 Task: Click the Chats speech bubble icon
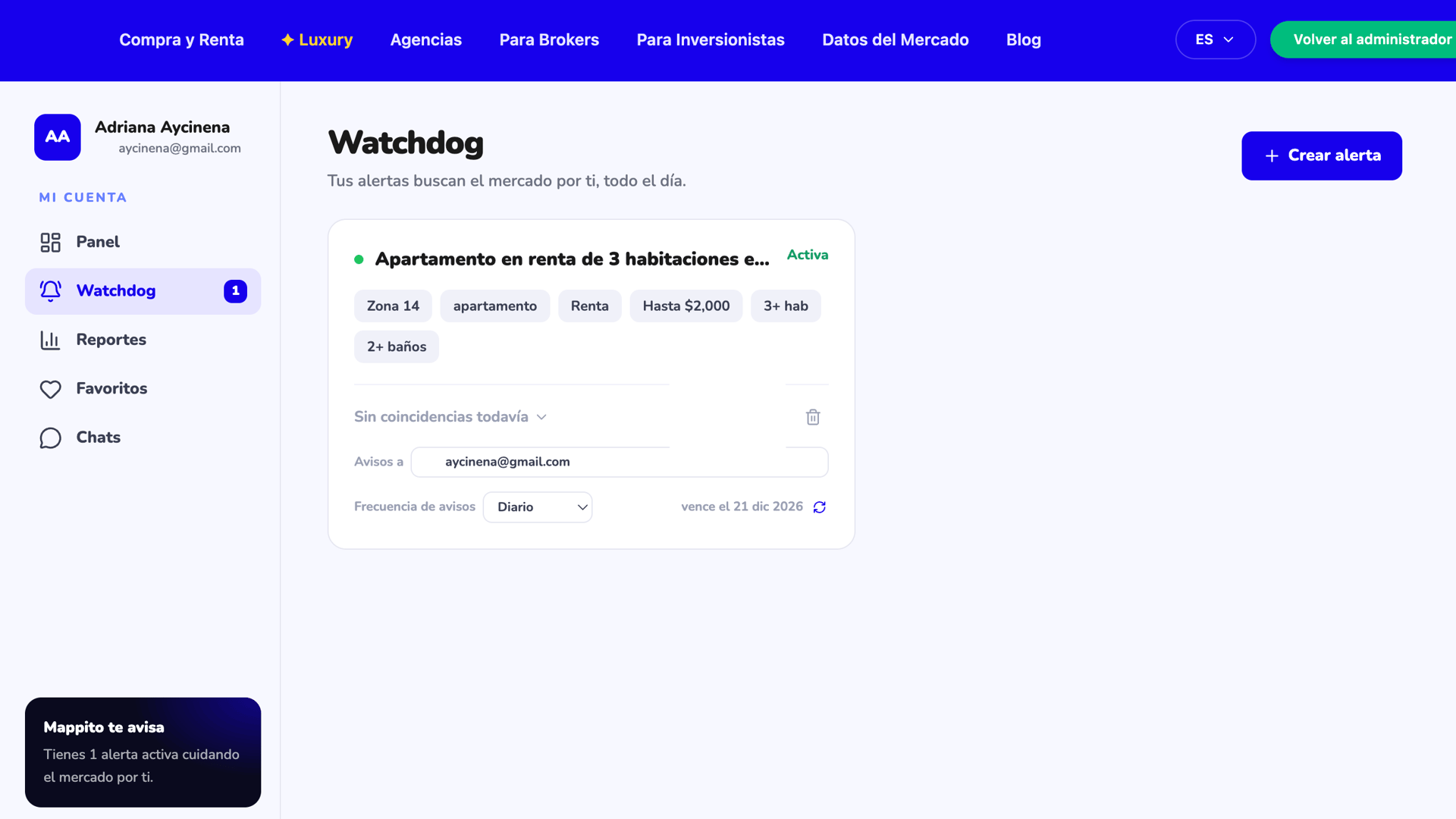(x=51, y=438)
